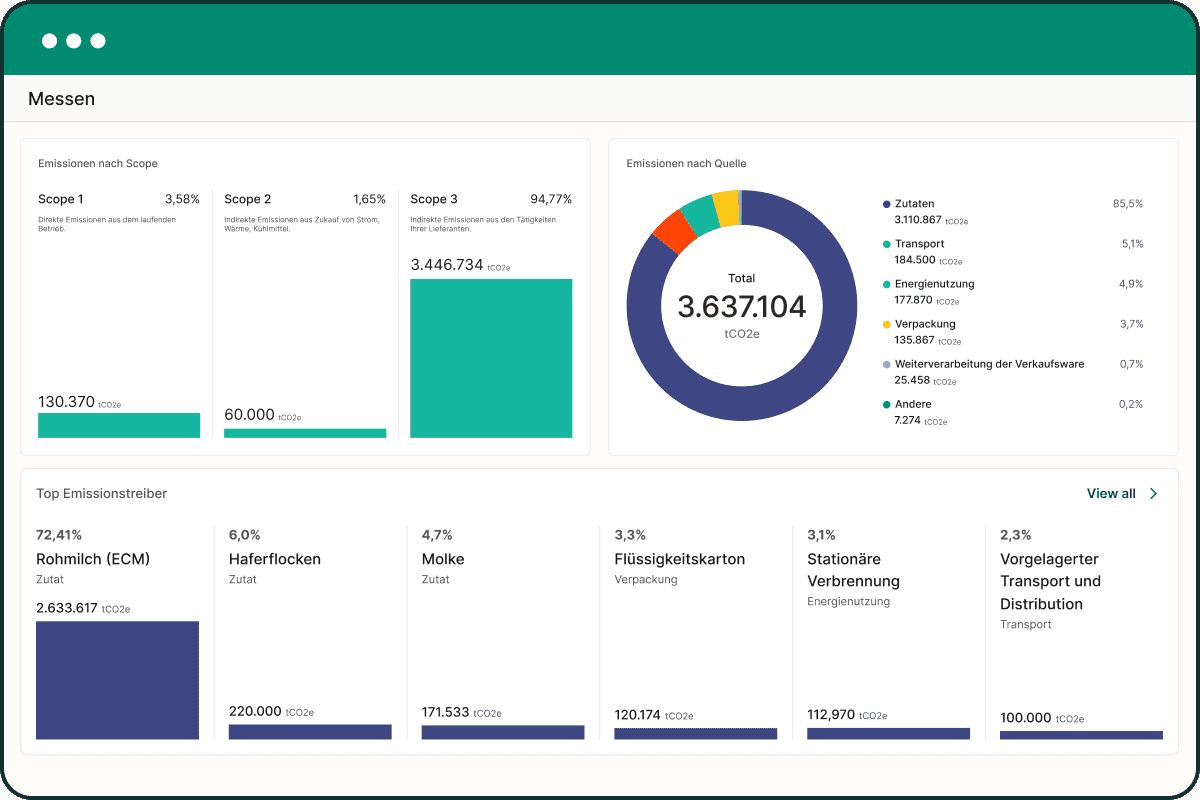The image size is (1200, 800).
Task: Click the 60.000 value
Action: click(250, 415)
